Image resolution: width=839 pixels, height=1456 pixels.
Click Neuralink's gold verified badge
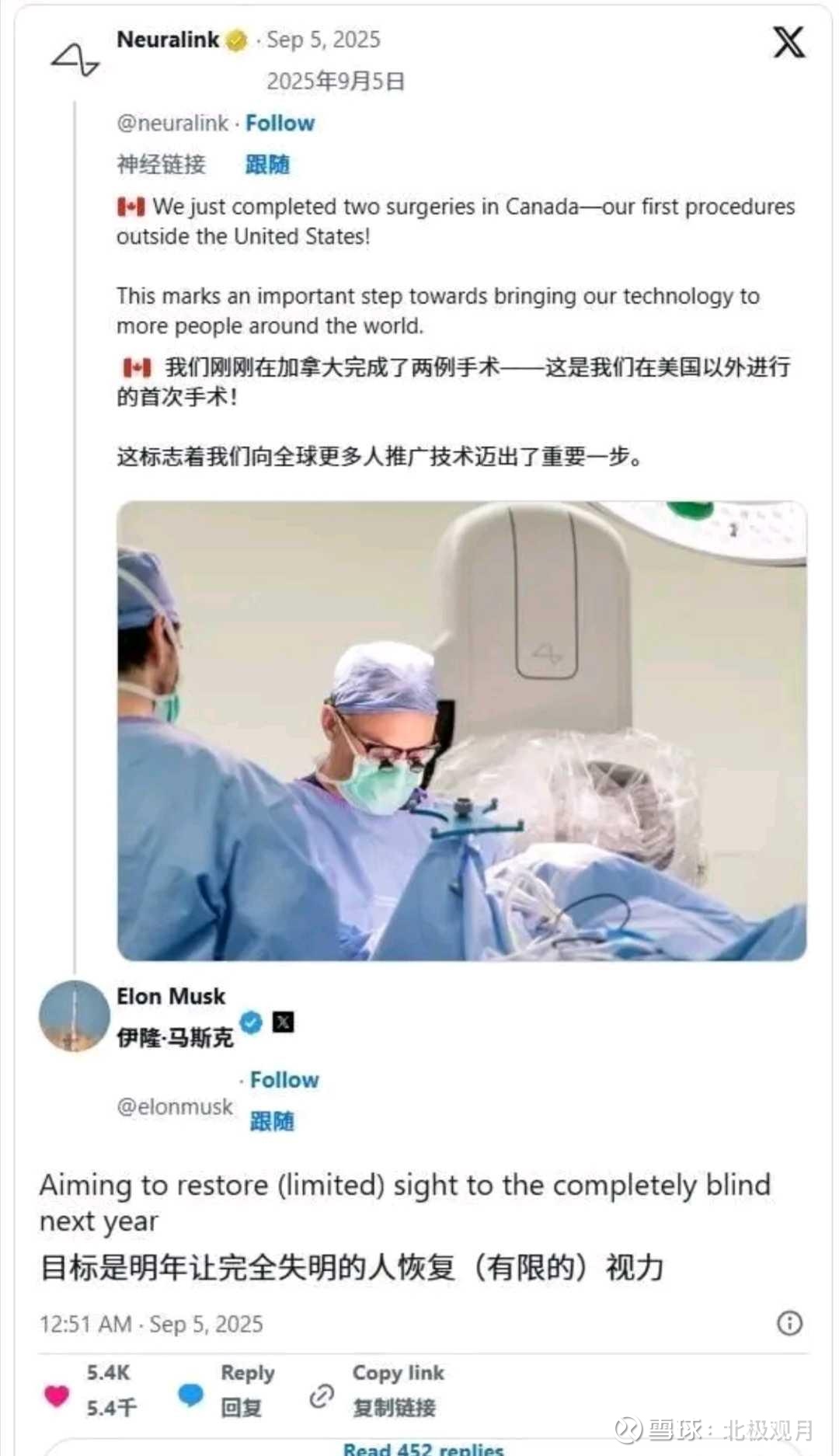pos(236,40)
